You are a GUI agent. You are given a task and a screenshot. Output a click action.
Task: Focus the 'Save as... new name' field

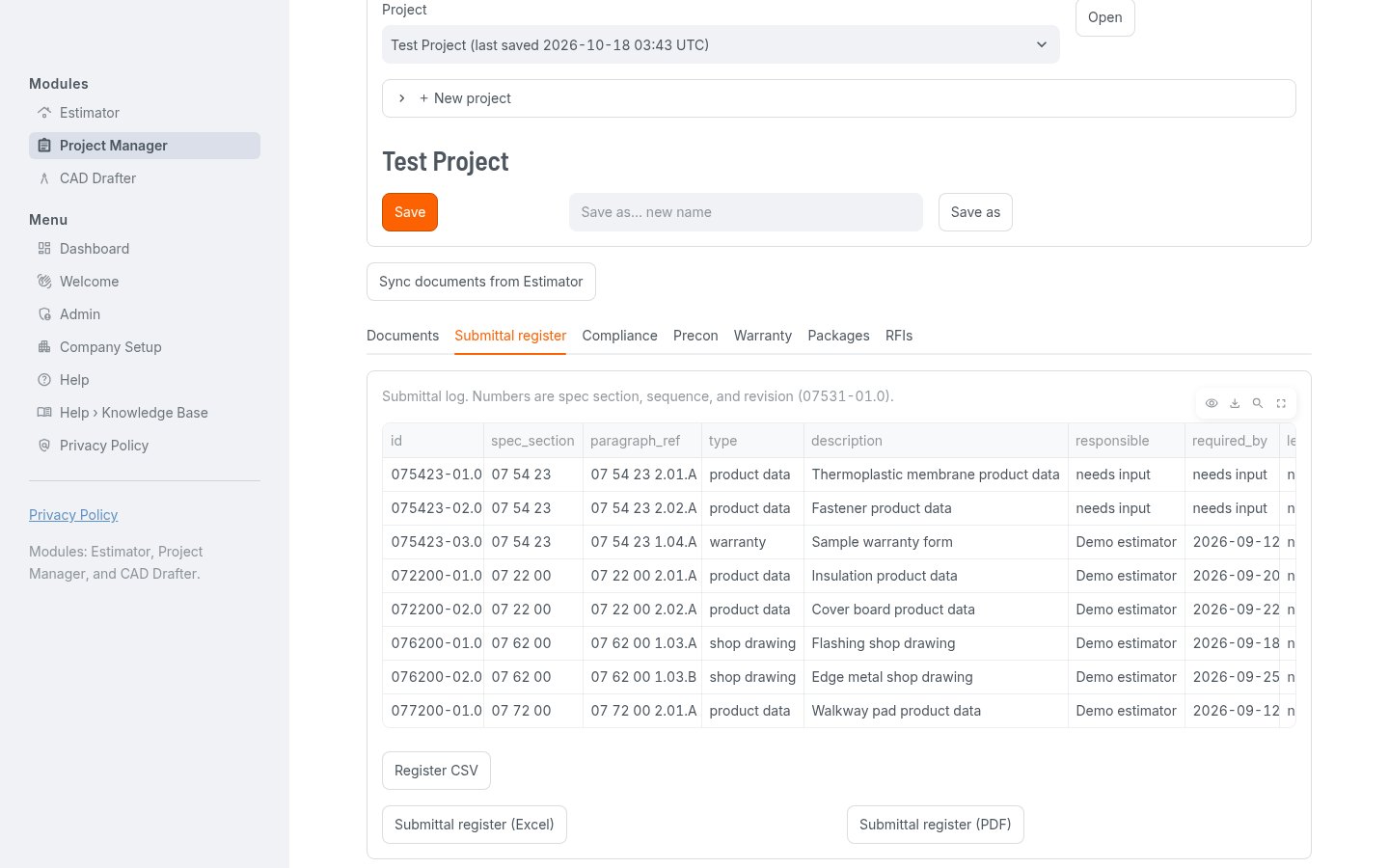[x=746, y=212]
